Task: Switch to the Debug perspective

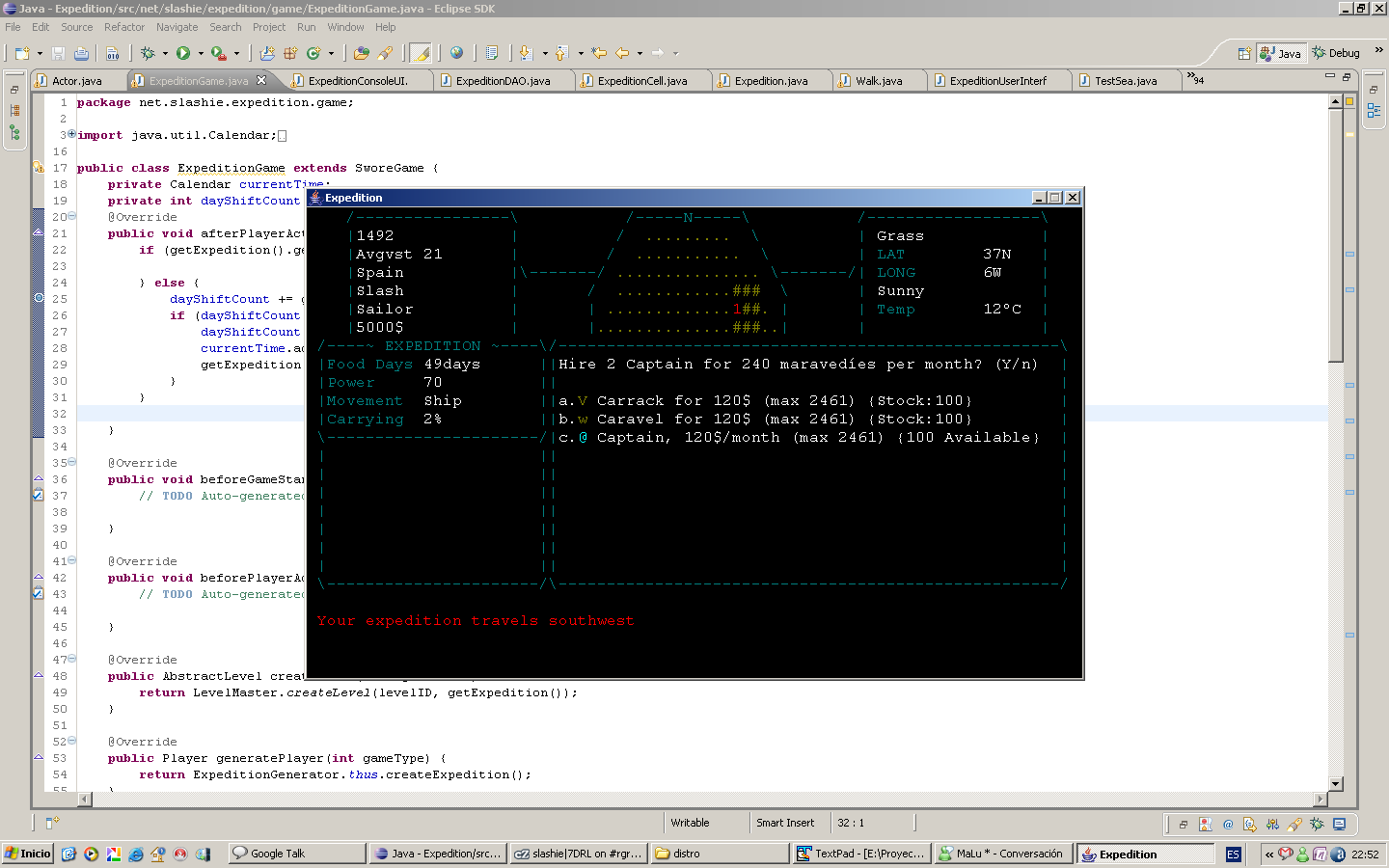Action: (1336, 53)
